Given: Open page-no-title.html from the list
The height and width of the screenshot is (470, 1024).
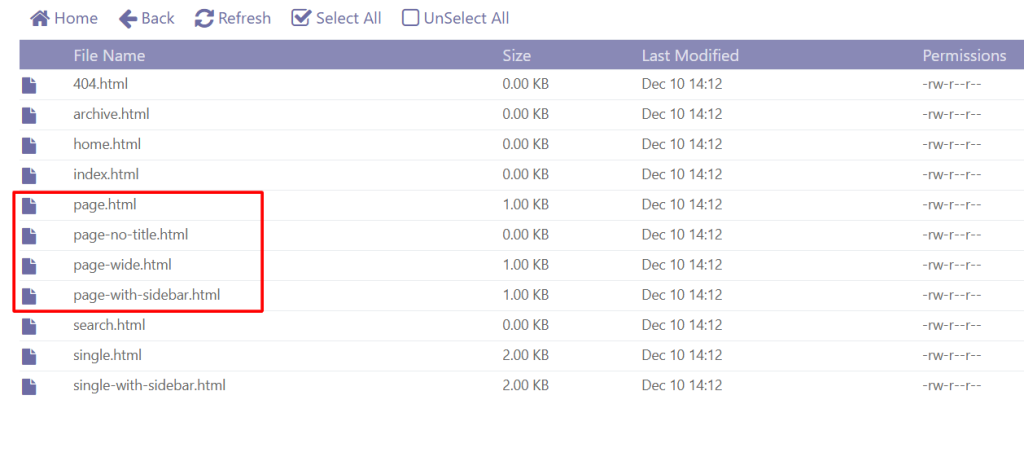Looking at the screenshot, I should (131, 235).
